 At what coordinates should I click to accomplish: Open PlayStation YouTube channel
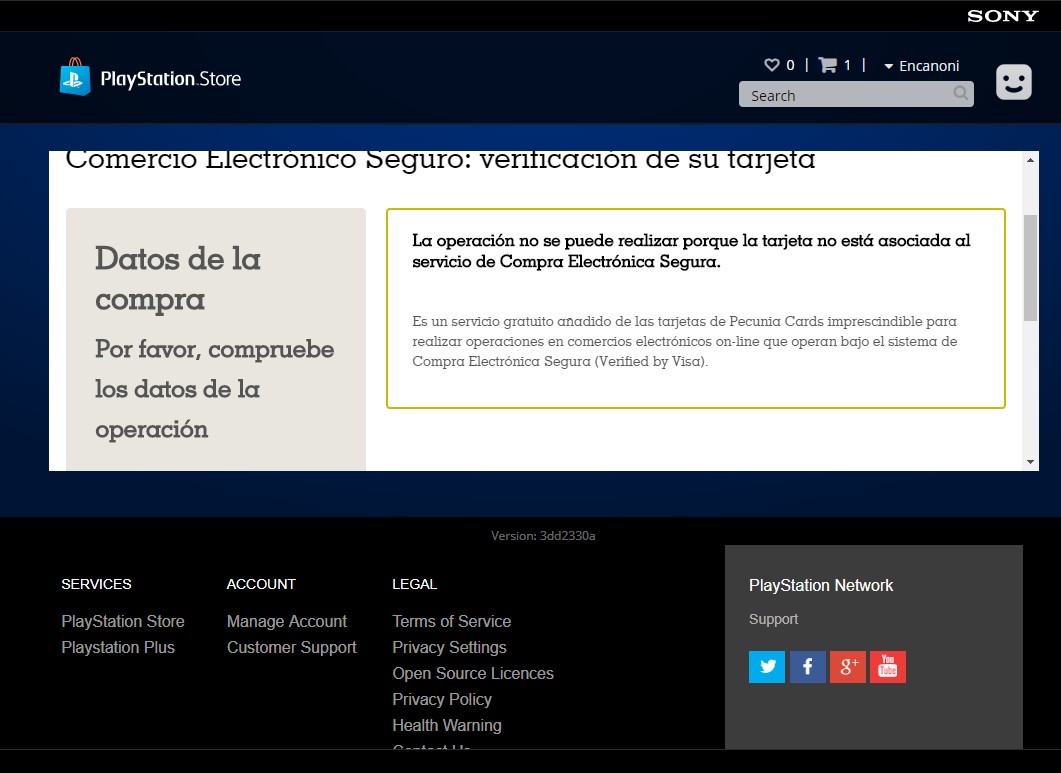[x=887, y=667]
